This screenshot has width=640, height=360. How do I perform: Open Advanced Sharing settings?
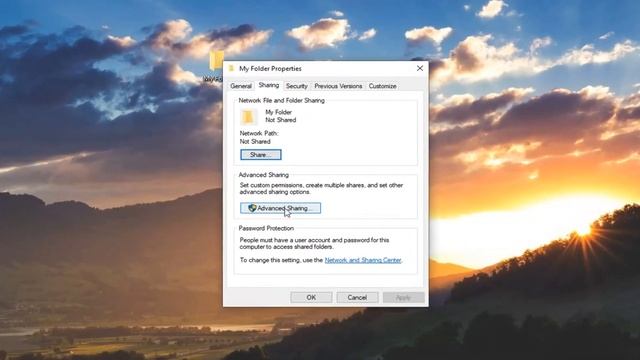[280, 208]
